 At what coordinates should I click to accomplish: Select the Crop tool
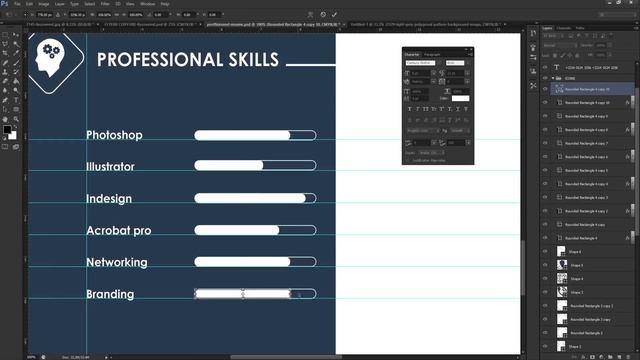(5, 53)
